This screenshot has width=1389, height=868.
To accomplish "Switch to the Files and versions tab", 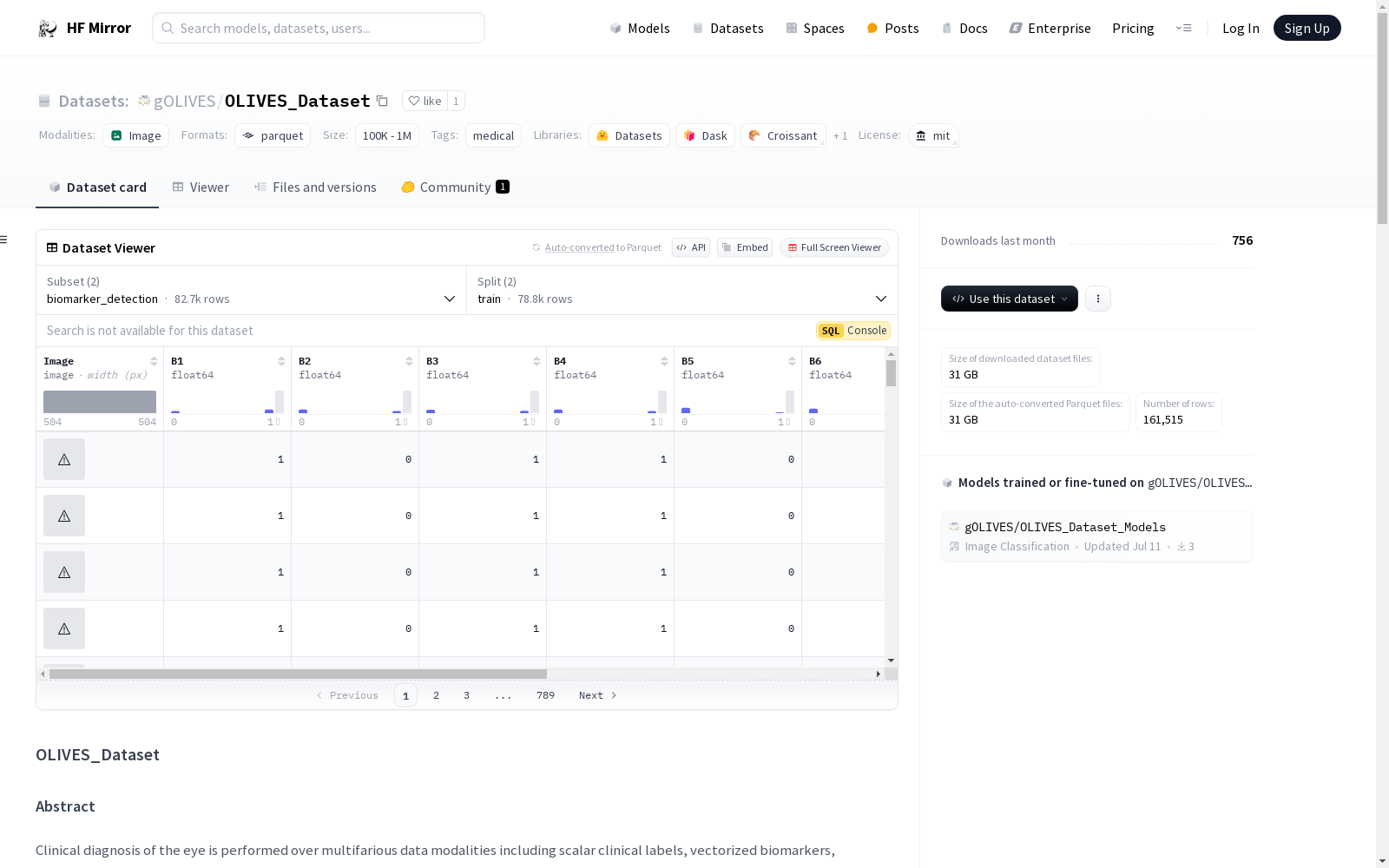I will pyautogui.click(x=315, y=187).
